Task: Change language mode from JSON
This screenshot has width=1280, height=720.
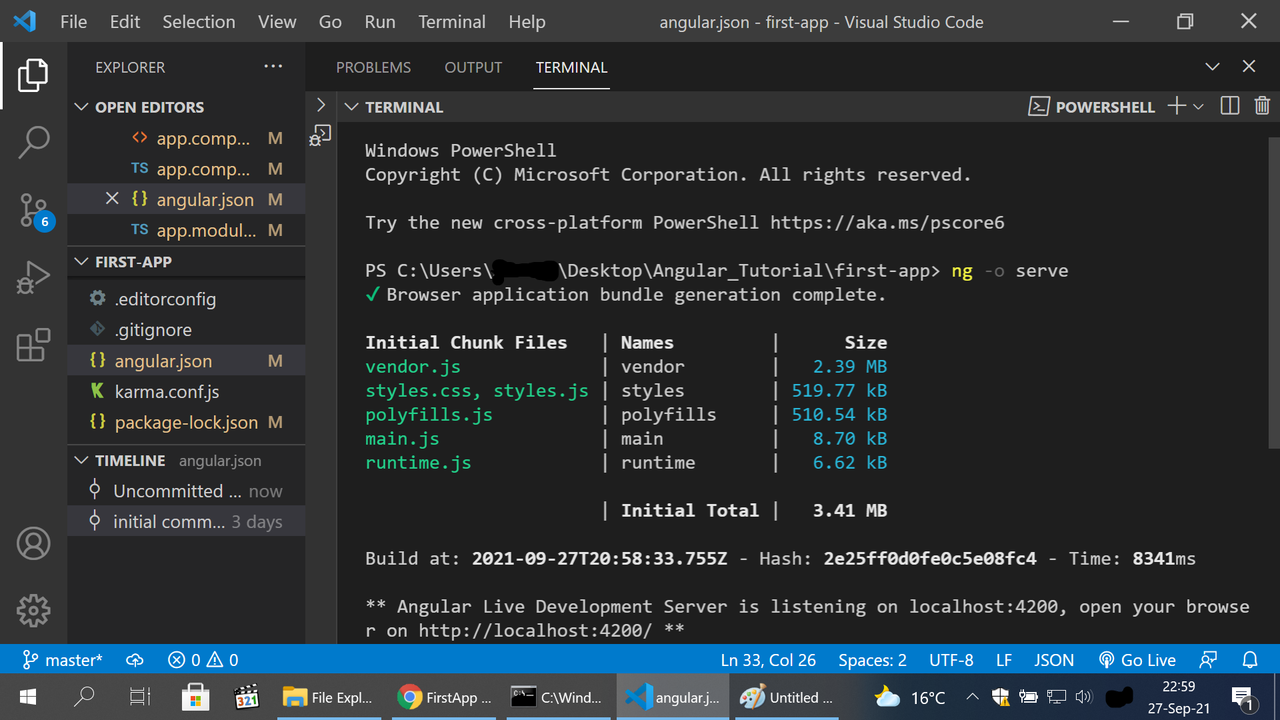Action: (1054, 660)
